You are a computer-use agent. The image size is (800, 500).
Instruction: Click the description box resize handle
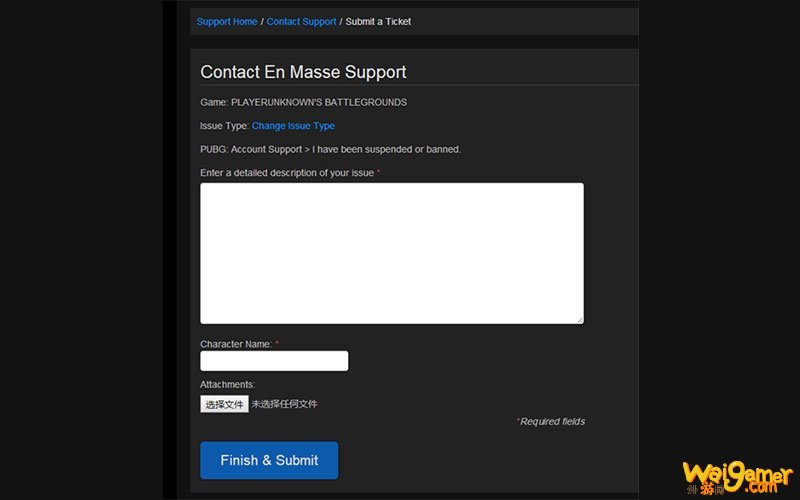click(580, 320)
